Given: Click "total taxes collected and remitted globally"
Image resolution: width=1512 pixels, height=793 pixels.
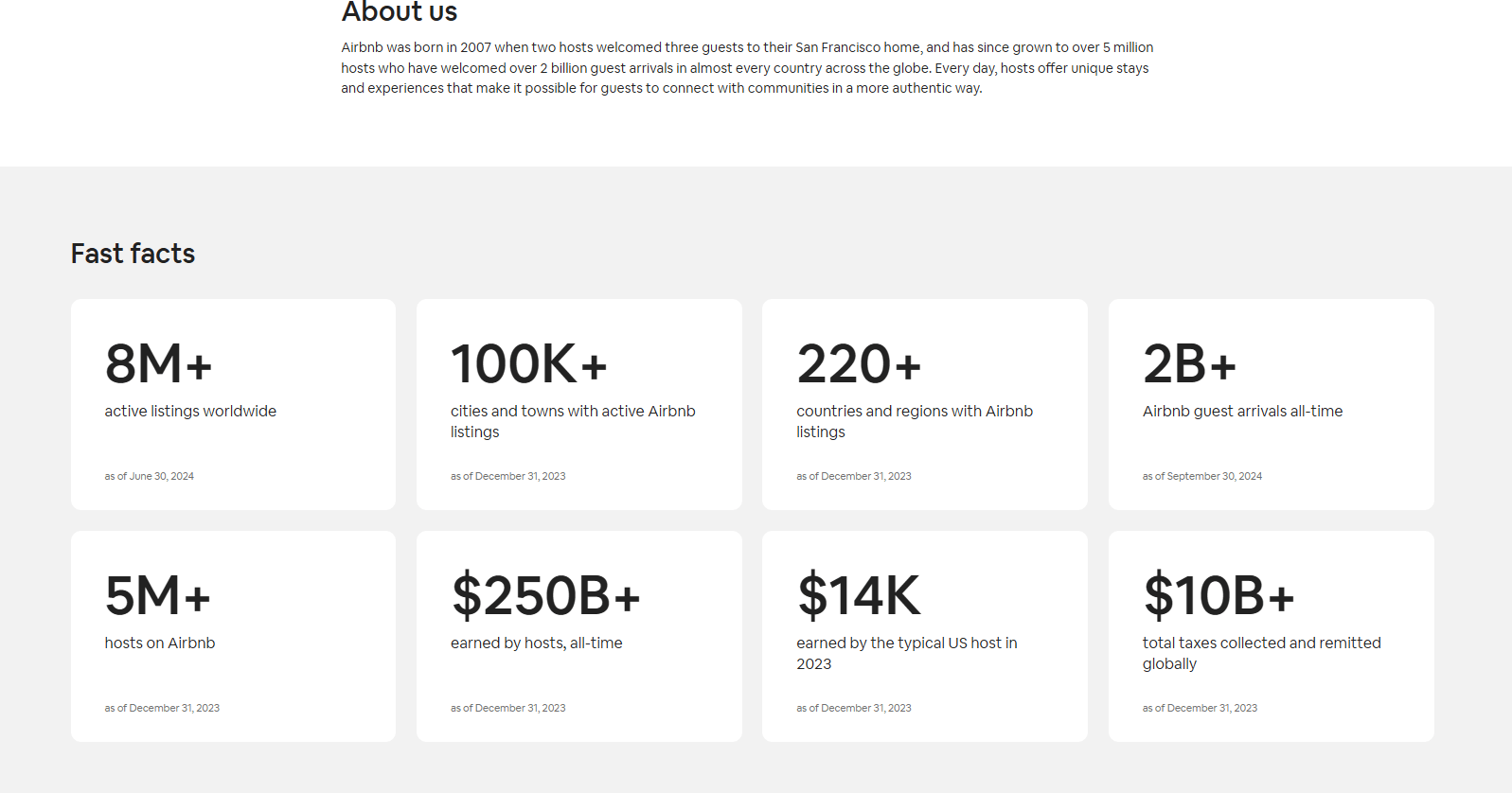Looking at the screenshot, I should pyautogui.click(x=1261, y=653).
